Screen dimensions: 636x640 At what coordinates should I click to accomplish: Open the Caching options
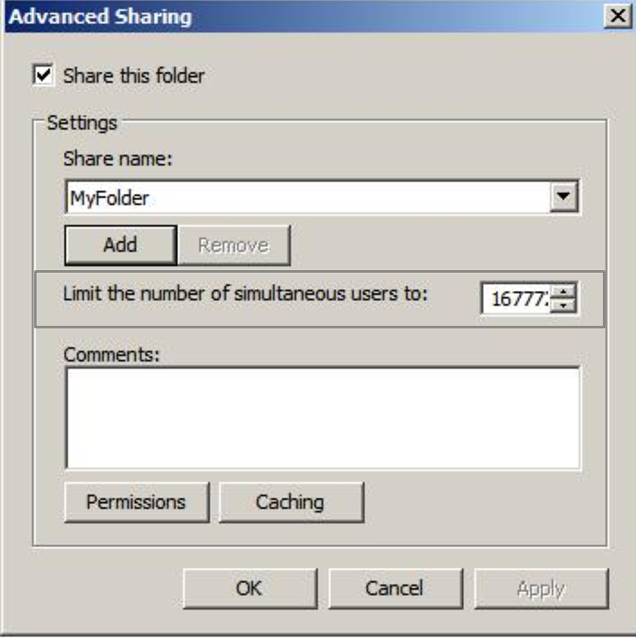(290, 502)
